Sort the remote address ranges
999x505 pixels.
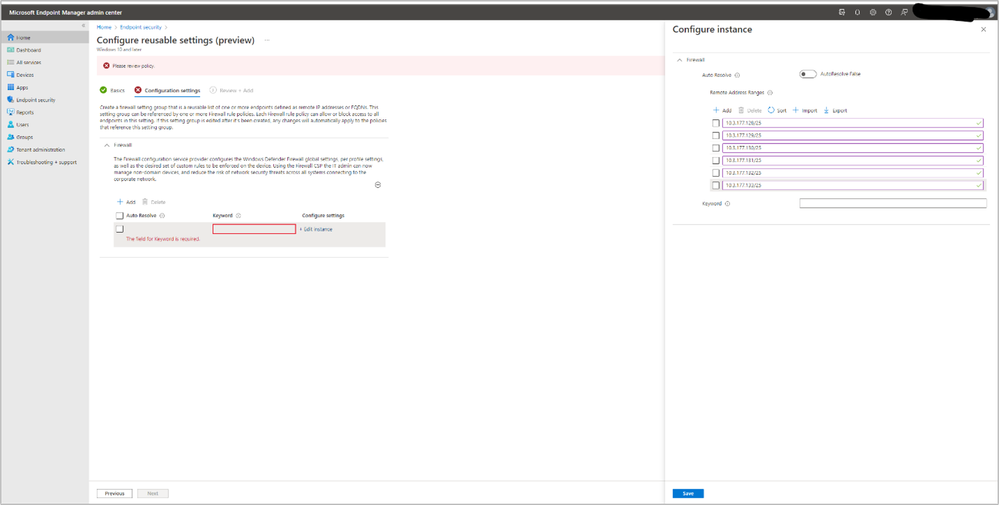pyautogui.click(x=777, y=111)
